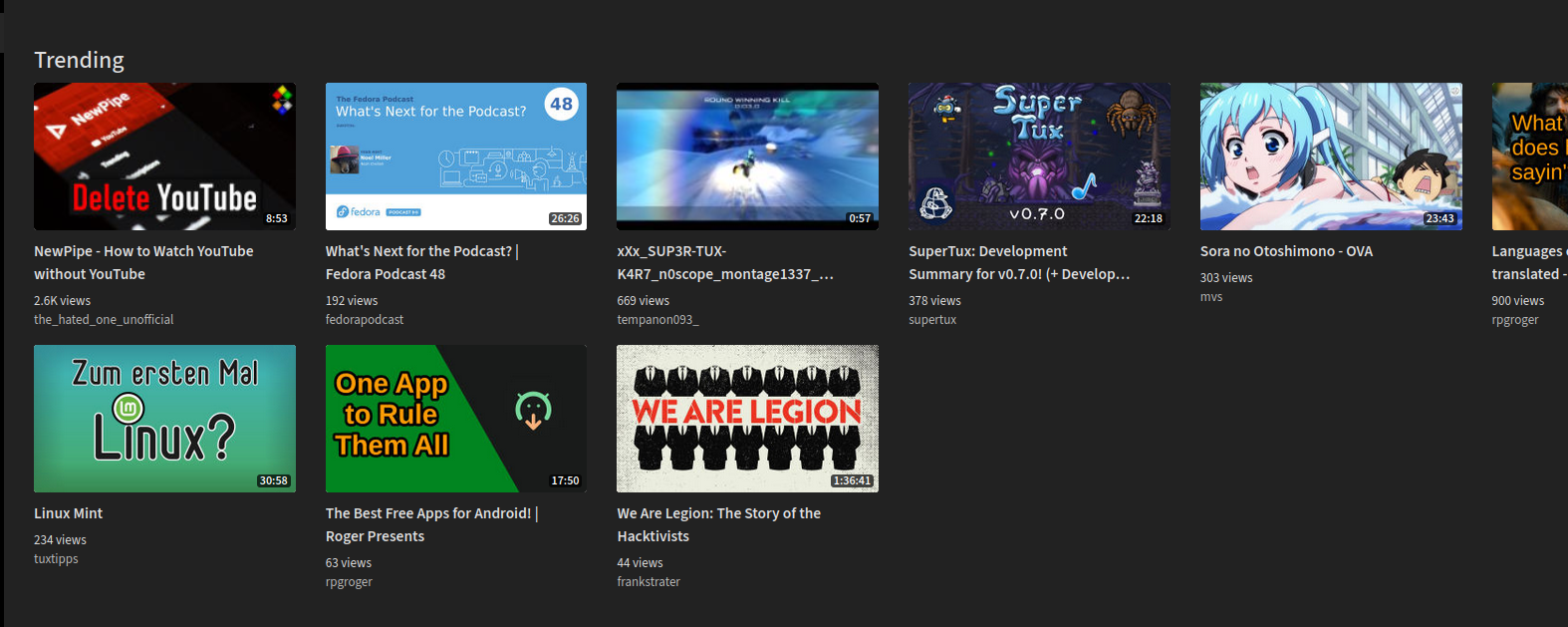The height and width of the screenshot is (627, 1568).
Task: Open the One App to Rule thumbnail
Action: coord(455,419)
